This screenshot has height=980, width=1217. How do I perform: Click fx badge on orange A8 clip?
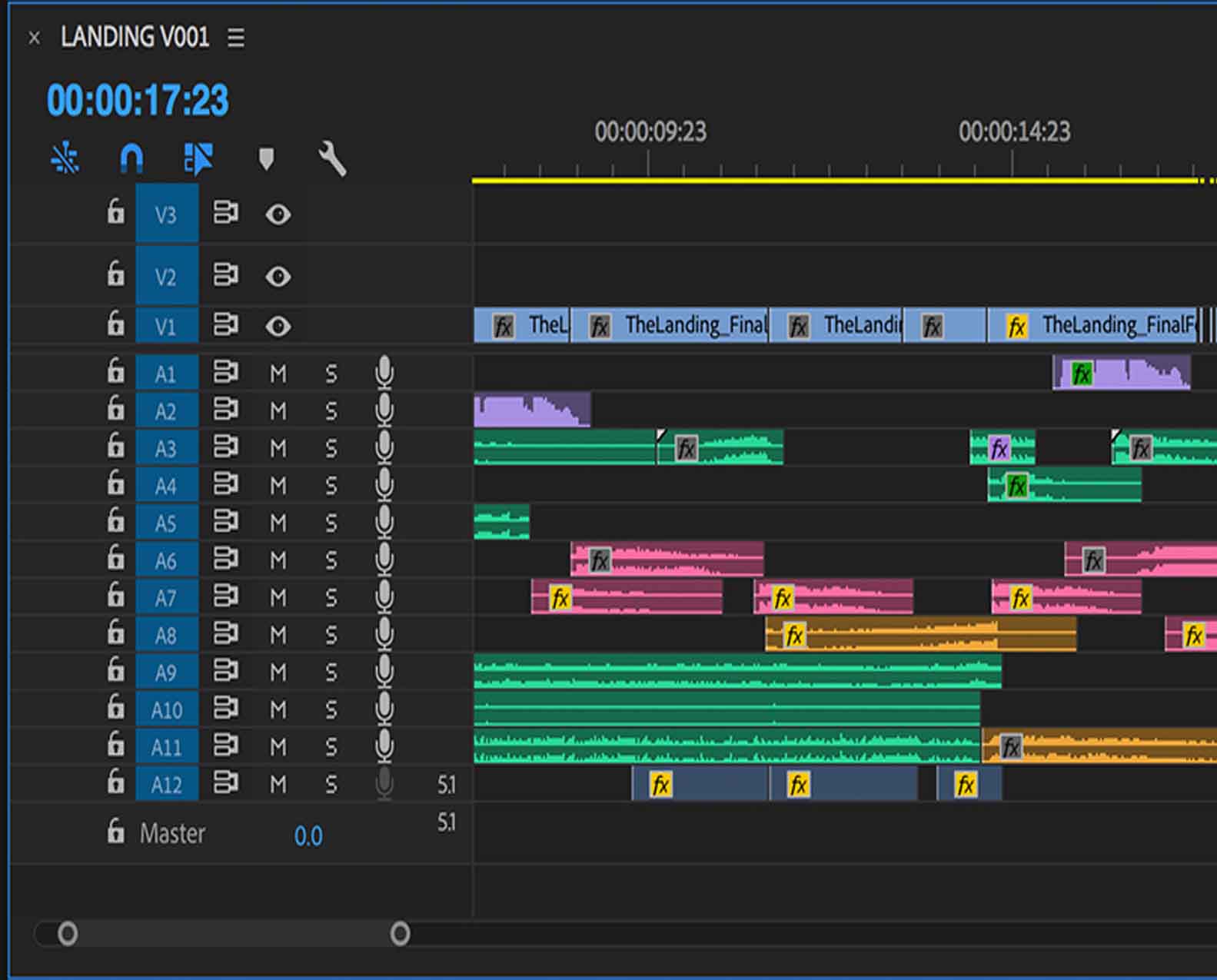click(x=794, y=635)
